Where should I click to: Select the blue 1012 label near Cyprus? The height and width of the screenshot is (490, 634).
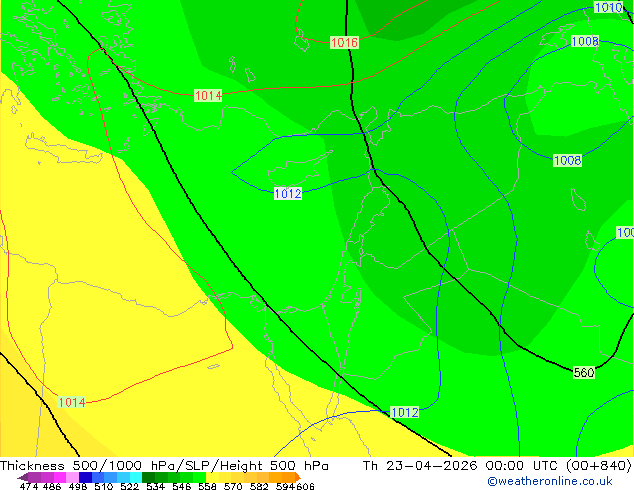288,194
